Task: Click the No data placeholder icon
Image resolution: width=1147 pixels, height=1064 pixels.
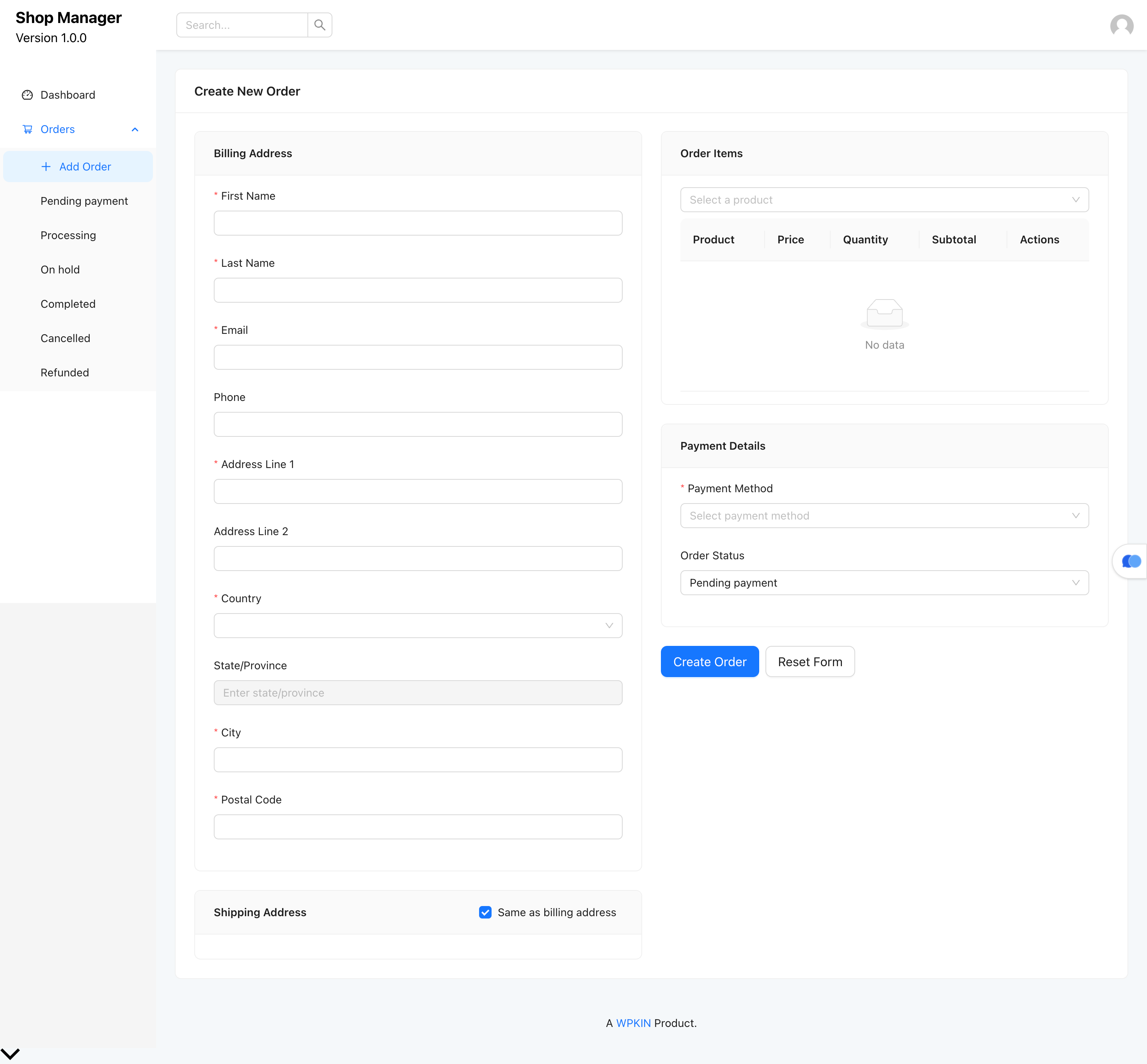Action: click(x=884, y=314)
